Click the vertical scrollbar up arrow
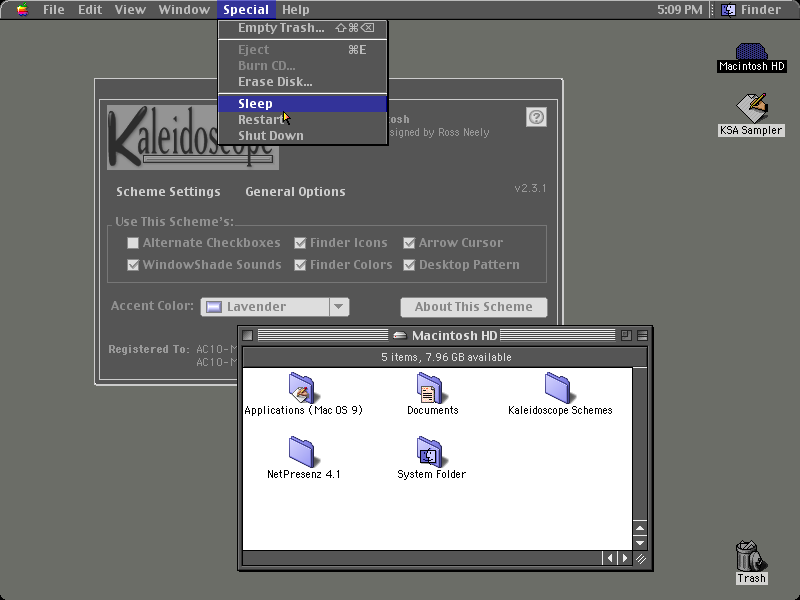 [x=640, y=528]
